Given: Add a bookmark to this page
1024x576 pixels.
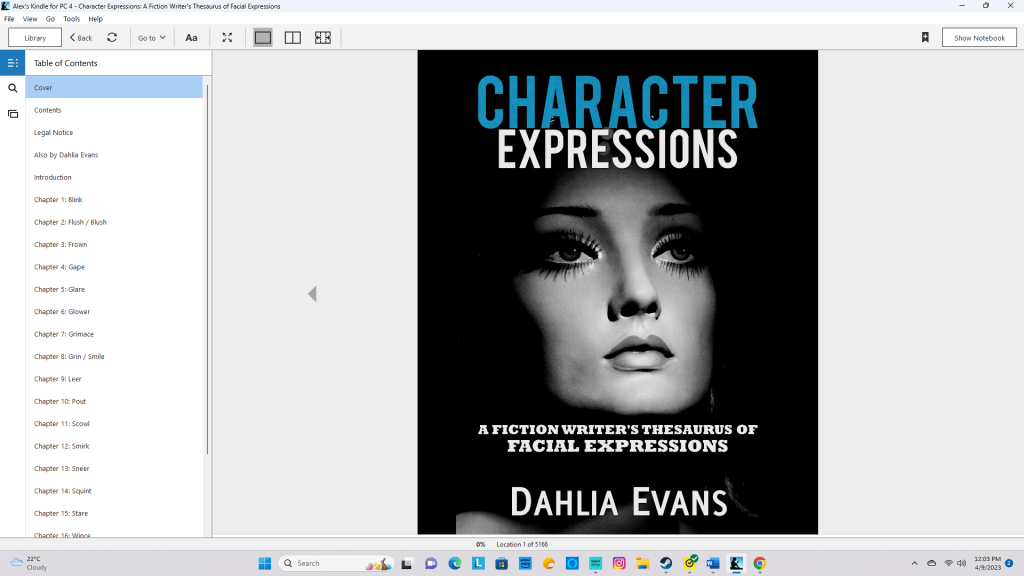Looking at the screenshot, I should tap(925, 38).
